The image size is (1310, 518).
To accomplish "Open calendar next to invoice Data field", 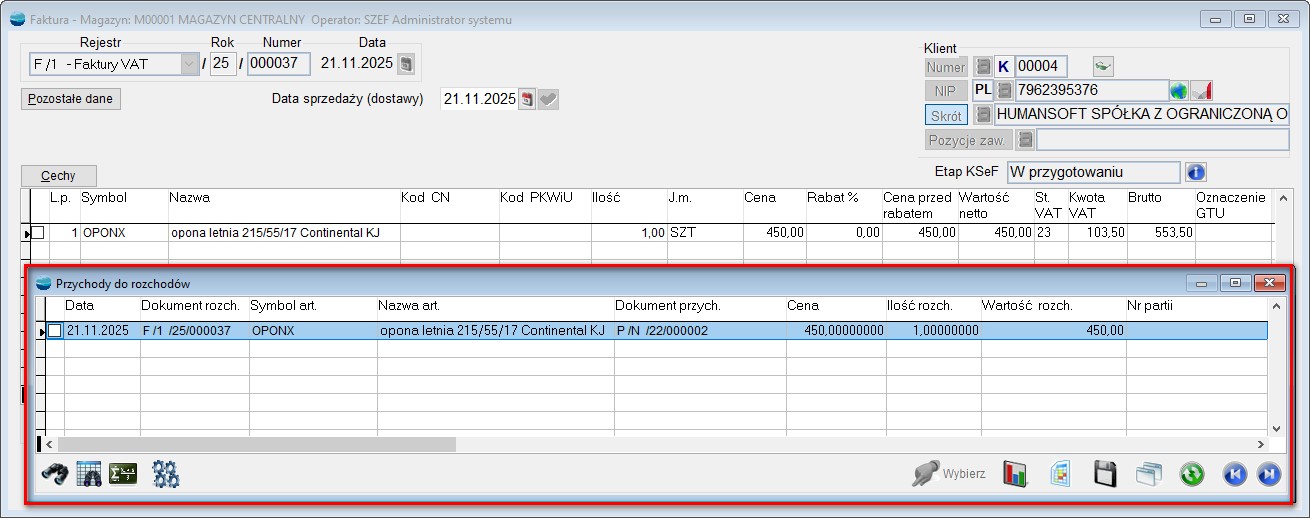I will point(405,64).
